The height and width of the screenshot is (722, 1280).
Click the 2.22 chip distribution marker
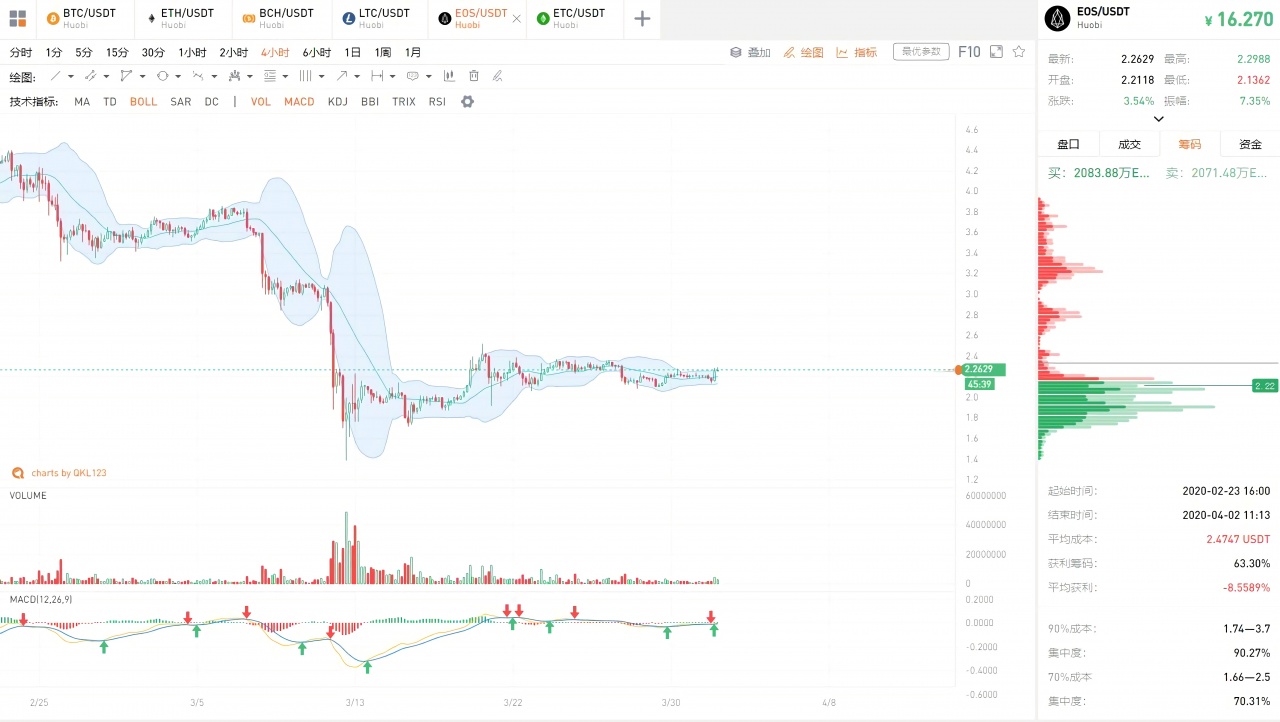tap(1265, 386)
